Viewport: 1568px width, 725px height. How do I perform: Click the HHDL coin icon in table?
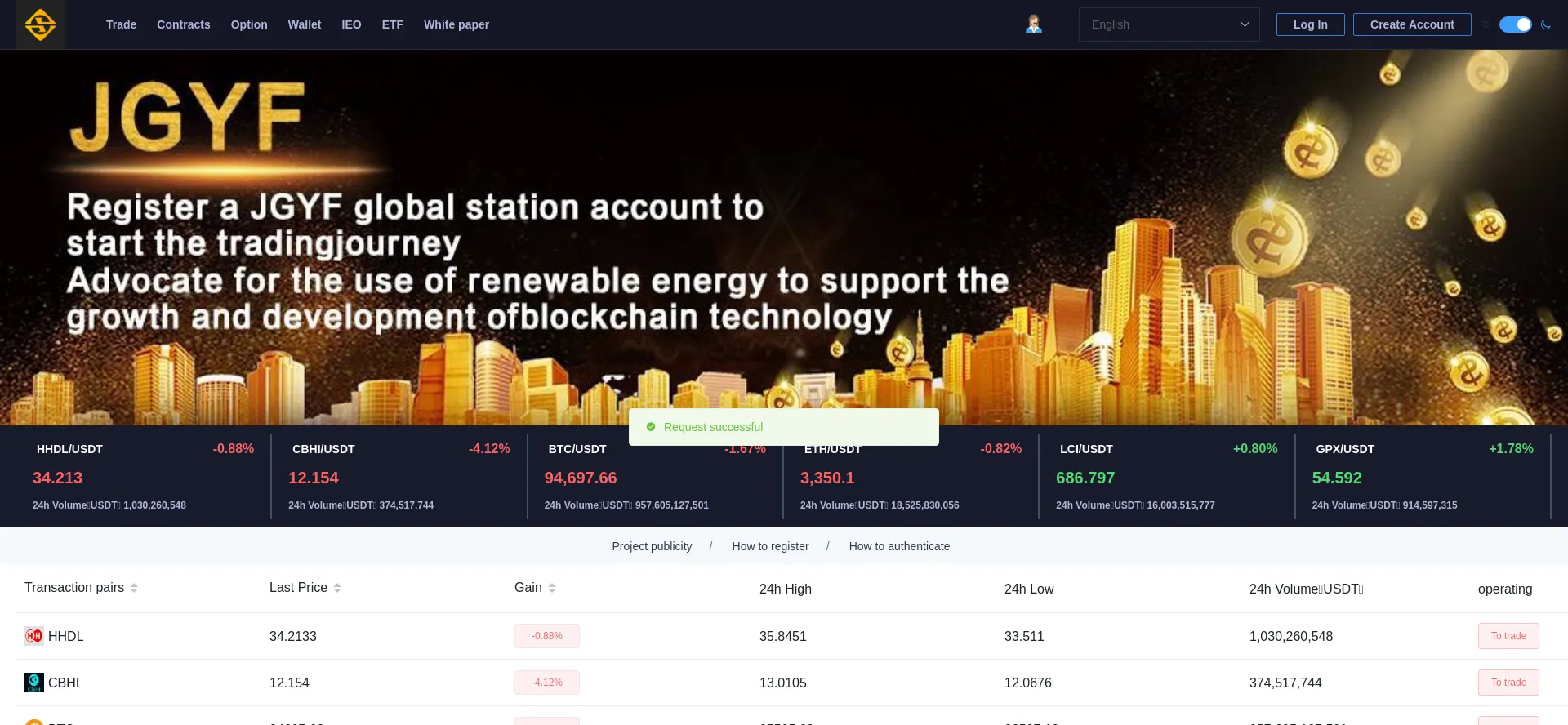(34, 636)
